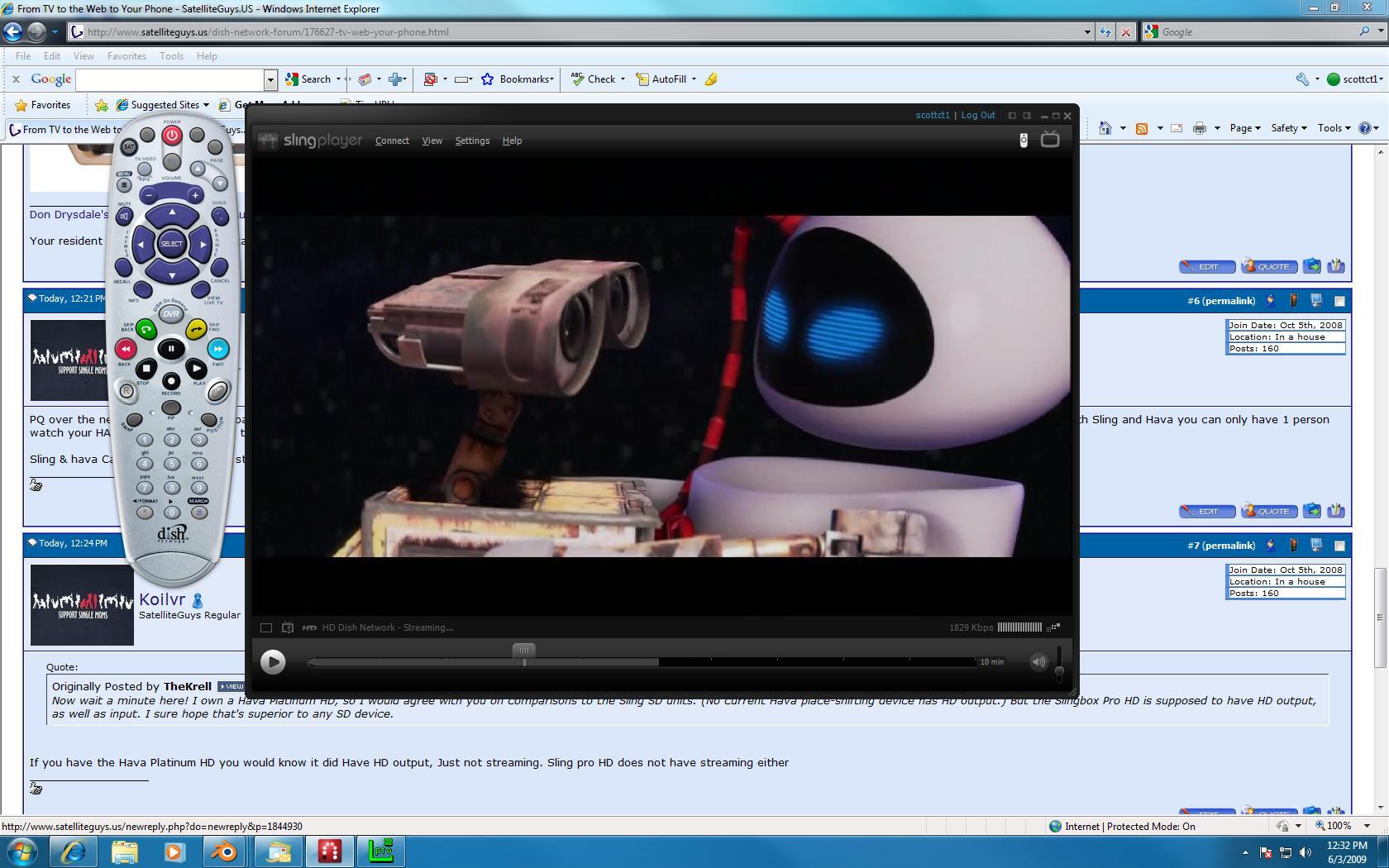Viewport: 1389px width, 868px height.
Task: Toggle the right dock icon in the SlingPlayer titlebar
Action: tap(1027, 116)
